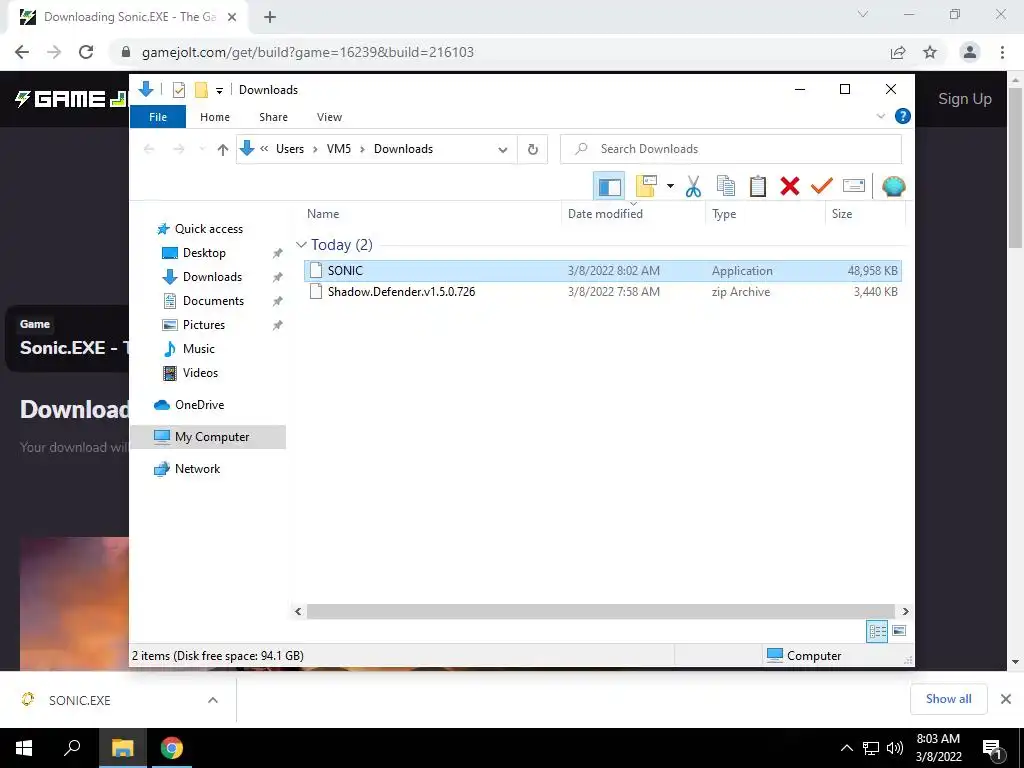Viewport: 1024px width, 768px height.
Task: Open Chrome's profile avatar icon
Action: [x=970, y=52]
